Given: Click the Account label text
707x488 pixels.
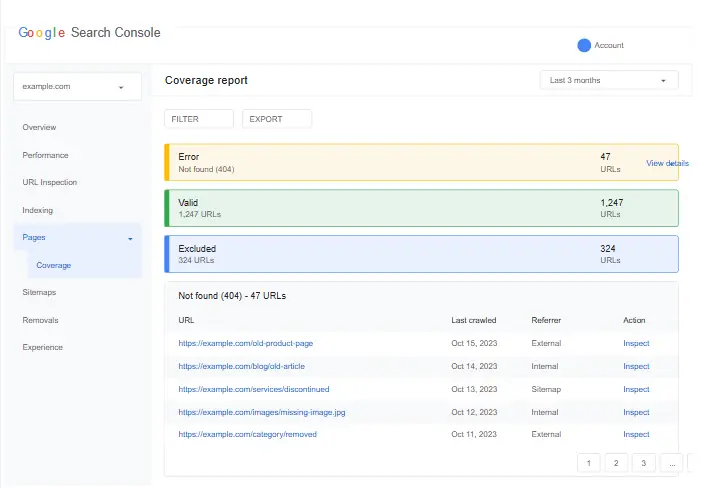Looking at the screenshot, I should pos(609,45).
